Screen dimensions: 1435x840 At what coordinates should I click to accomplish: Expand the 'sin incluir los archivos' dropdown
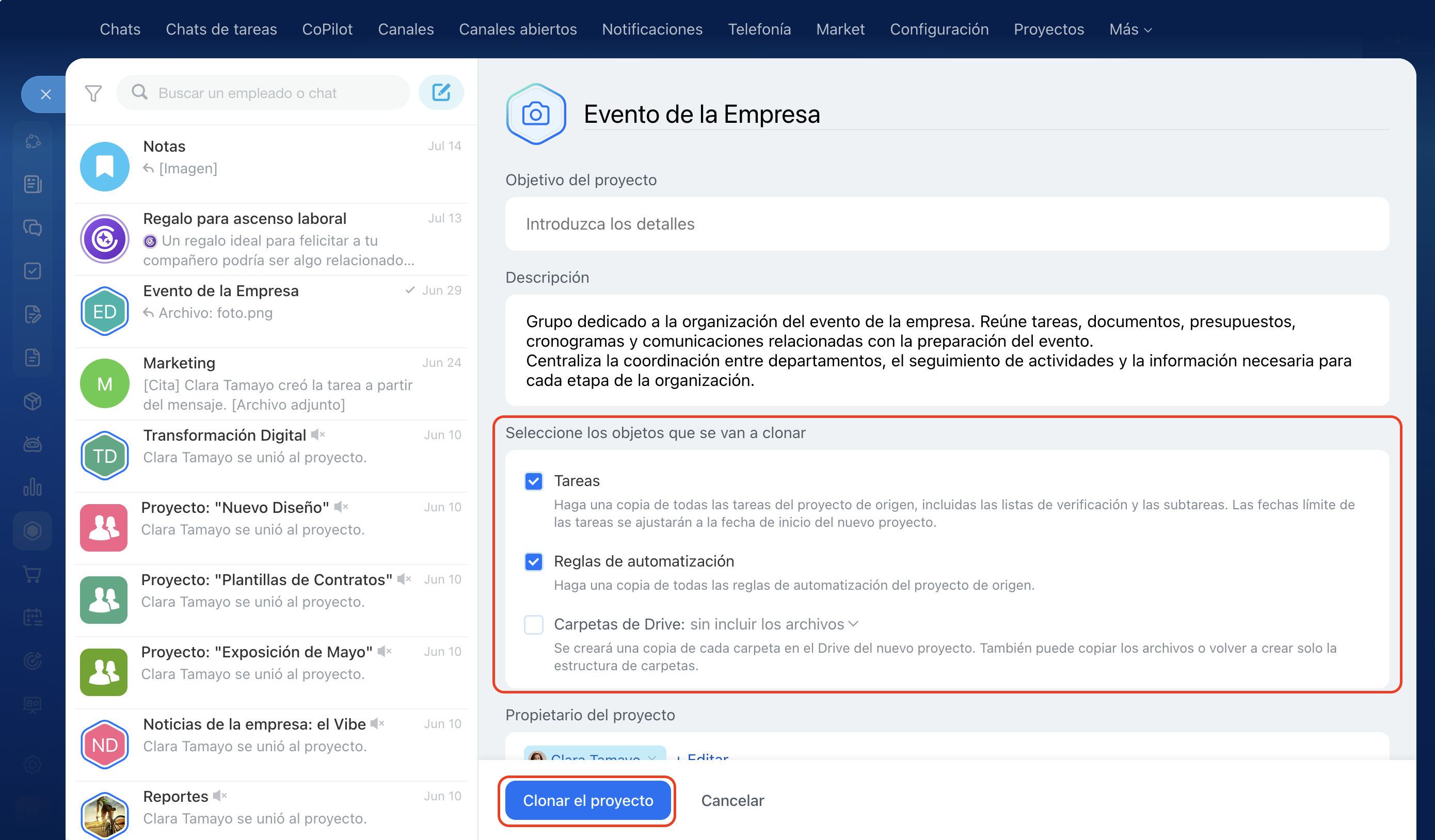tap(774, 624)
